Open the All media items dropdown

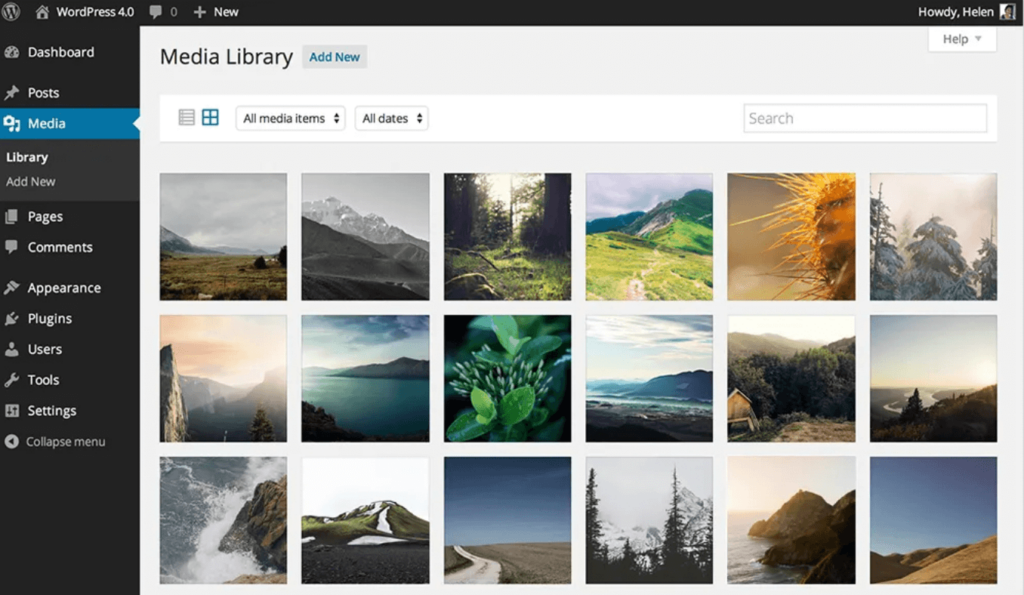(290, 117)
